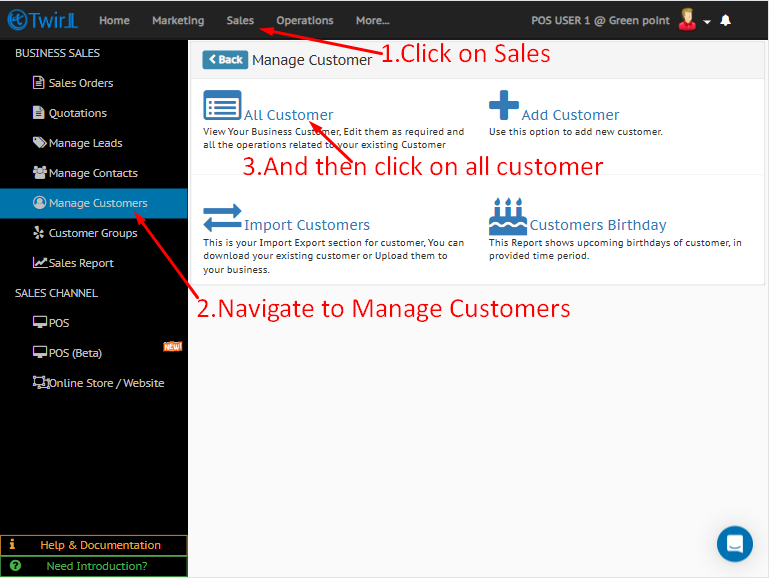Click the Twirll logo
This screenshot has width=769, height=578.
click(42, 20)
